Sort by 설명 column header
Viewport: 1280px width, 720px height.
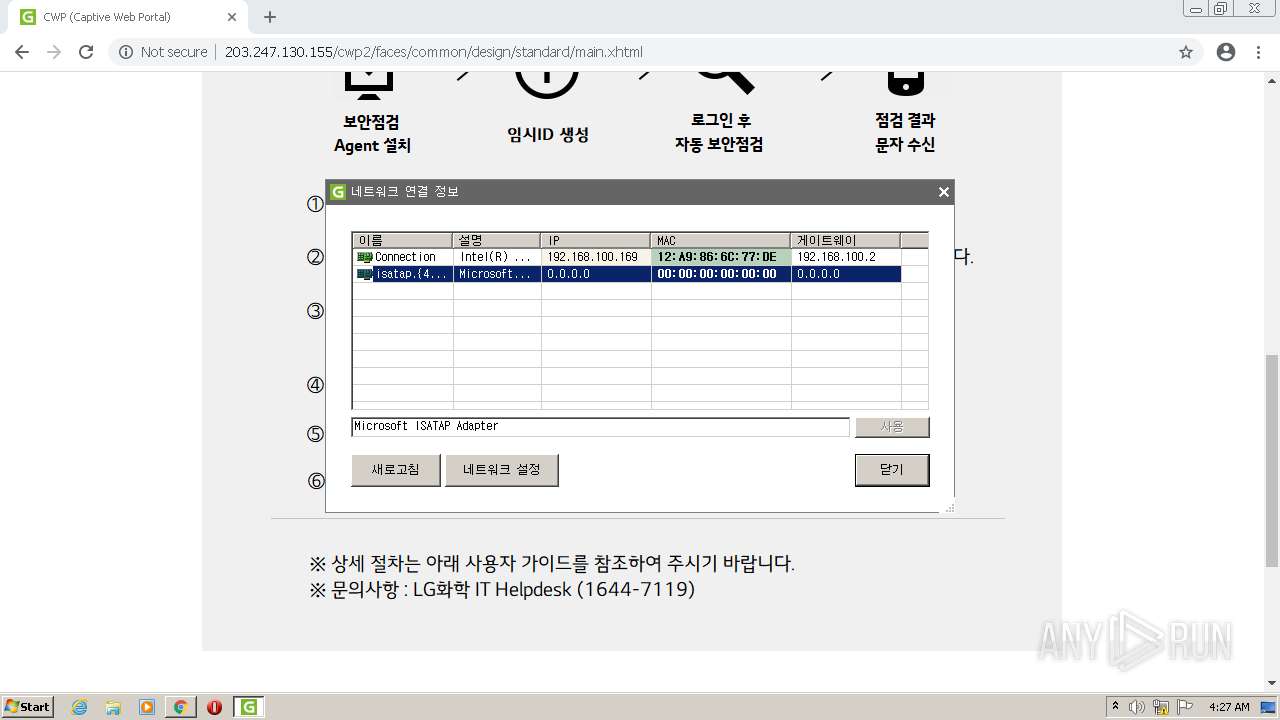pyautogui.click(x=497, y=240)
